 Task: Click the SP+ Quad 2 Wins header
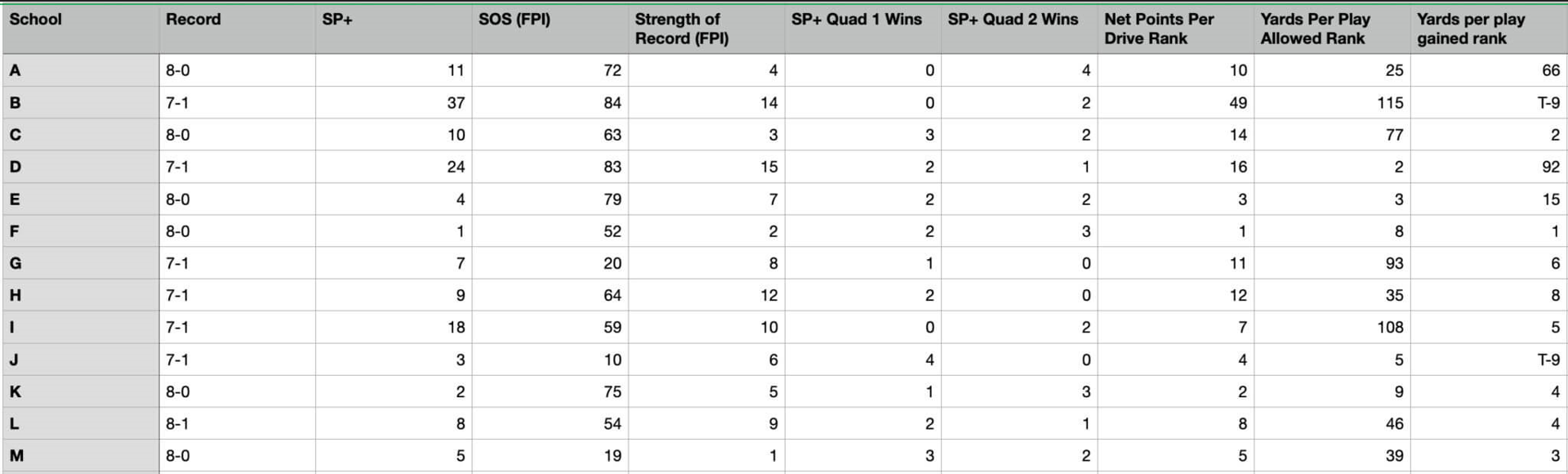coord(1018,29)
